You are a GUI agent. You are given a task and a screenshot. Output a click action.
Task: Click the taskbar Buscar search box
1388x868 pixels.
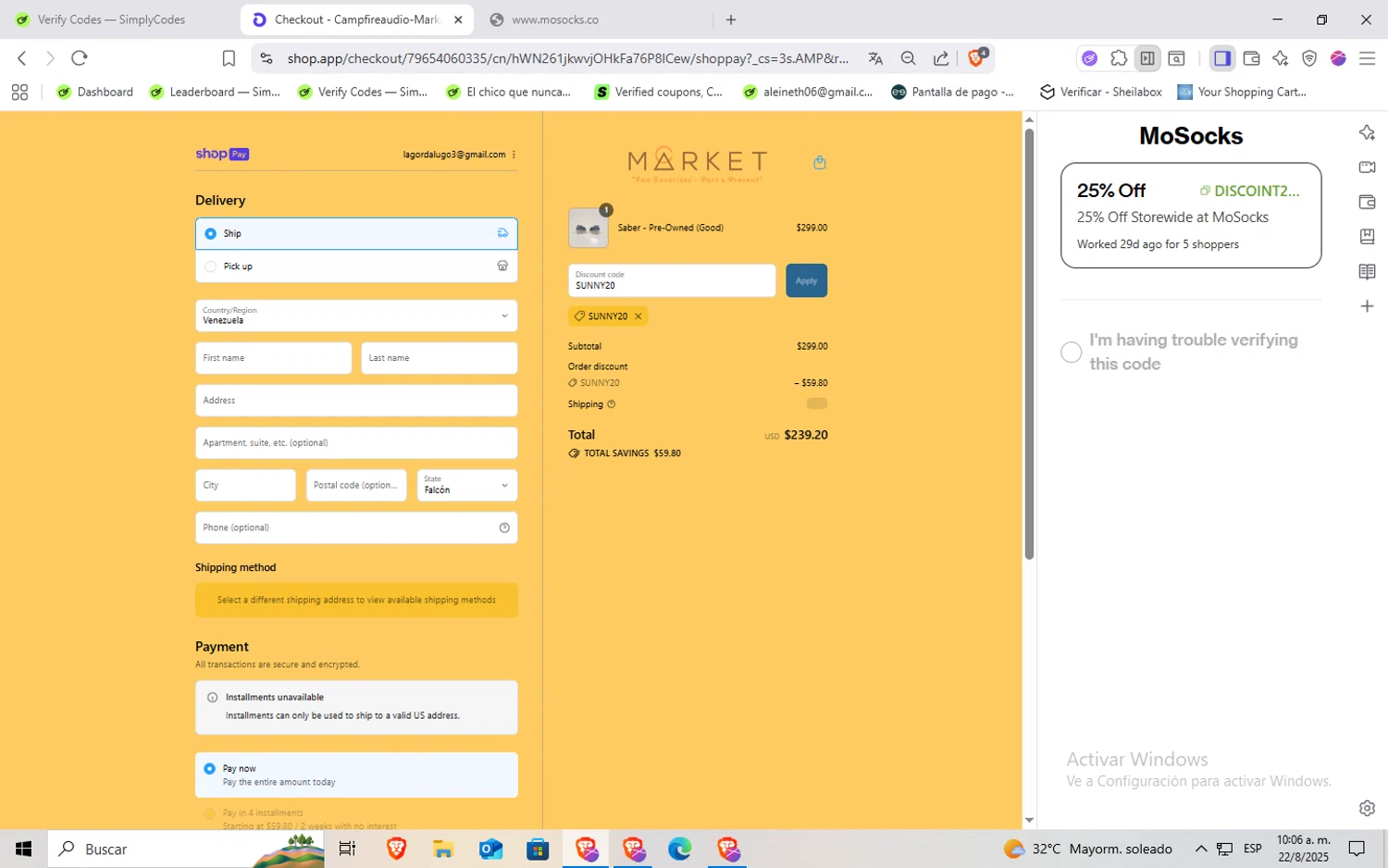coord(185,849)
